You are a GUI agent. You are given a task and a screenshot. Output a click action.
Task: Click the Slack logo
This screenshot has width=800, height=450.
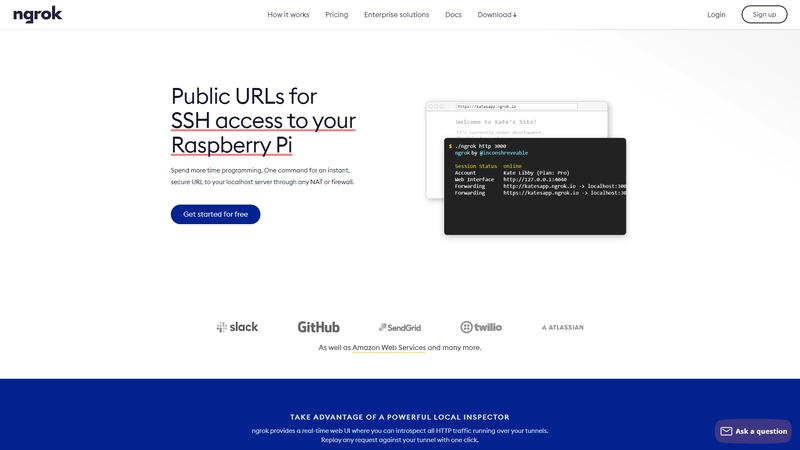(x=237, y=327)
